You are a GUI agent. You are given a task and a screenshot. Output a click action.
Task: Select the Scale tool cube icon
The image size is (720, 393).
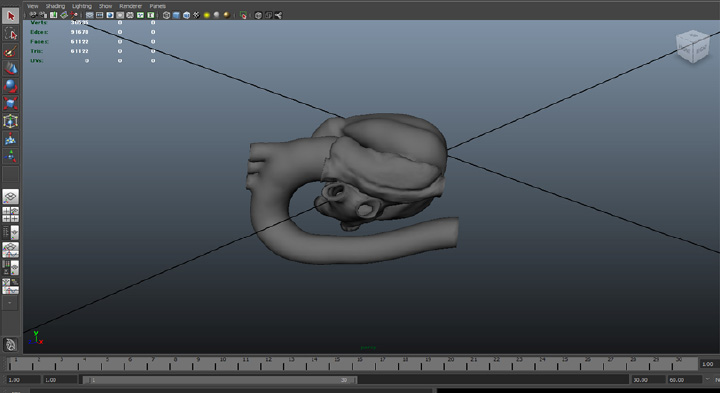click(11, 103)
